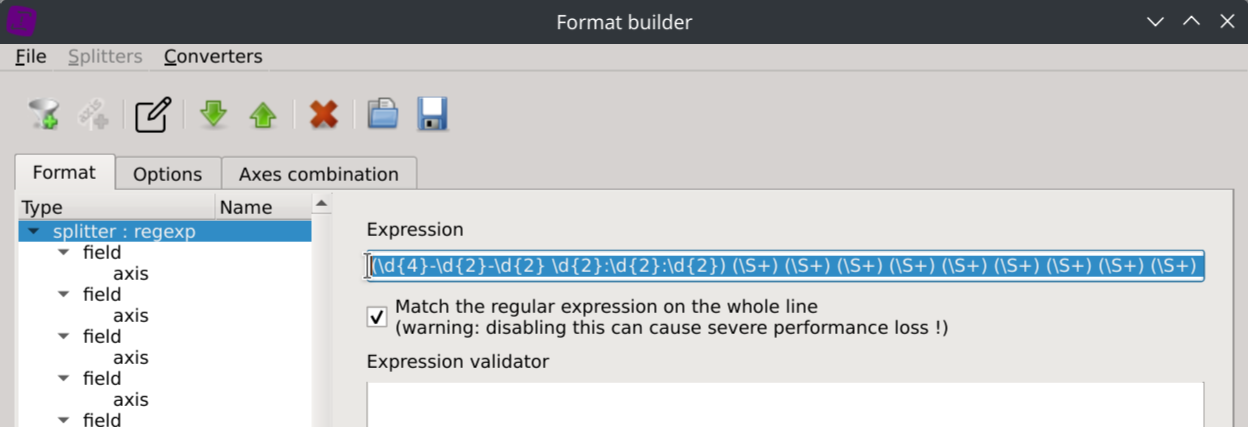This screenshot has height=427, width=1248.
Task: Save format with the floppy disk icon
Action: (x=433, y=114)
